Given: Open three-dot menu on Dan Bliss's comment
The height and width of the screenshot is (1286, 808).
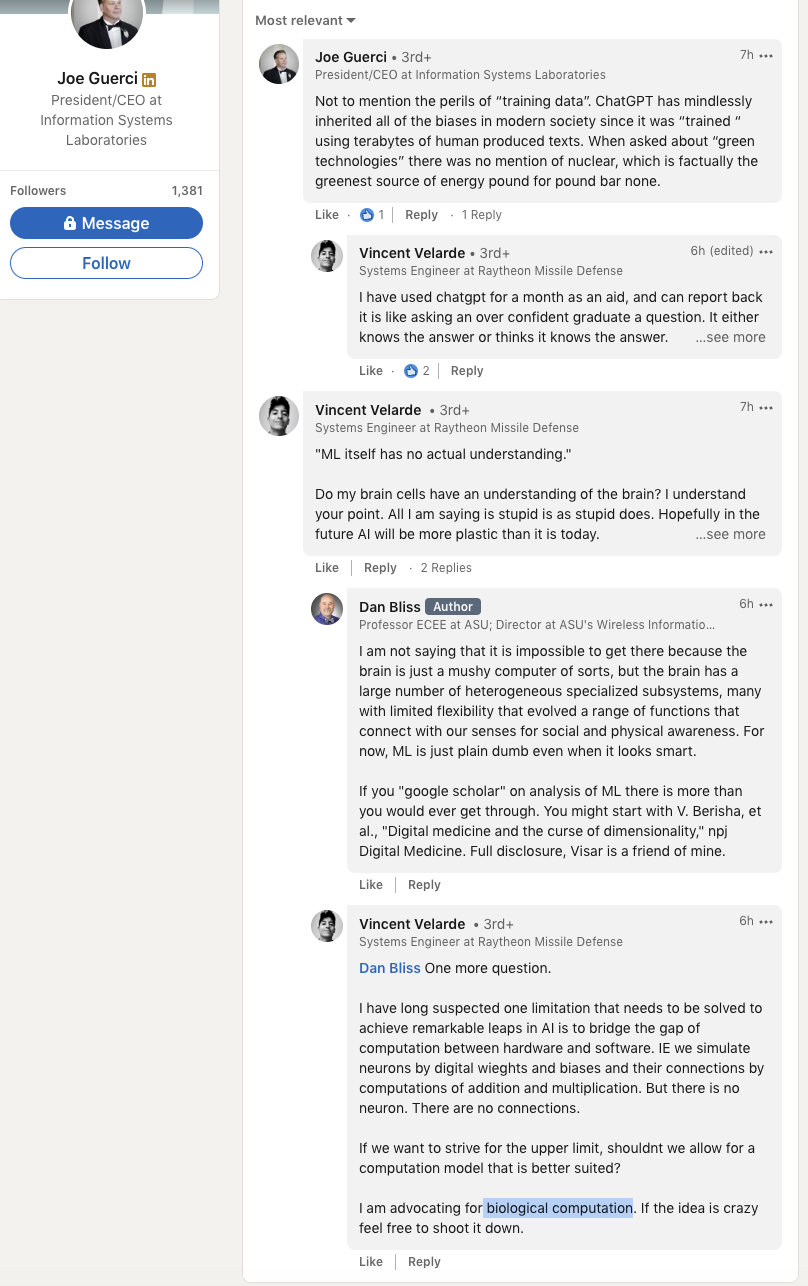Looking at the screenshot, I should click(766, 605).
